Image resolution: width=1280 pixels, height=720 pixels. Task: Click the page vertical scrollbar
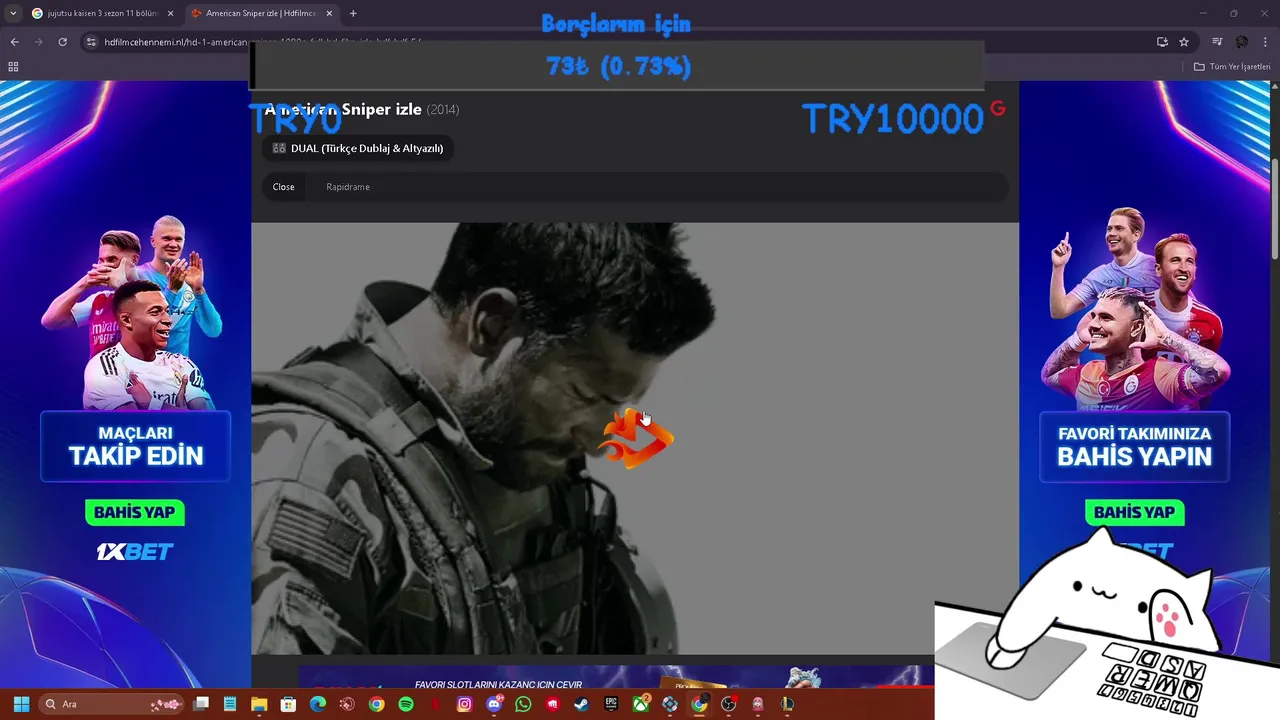(x=1274, y=210)
